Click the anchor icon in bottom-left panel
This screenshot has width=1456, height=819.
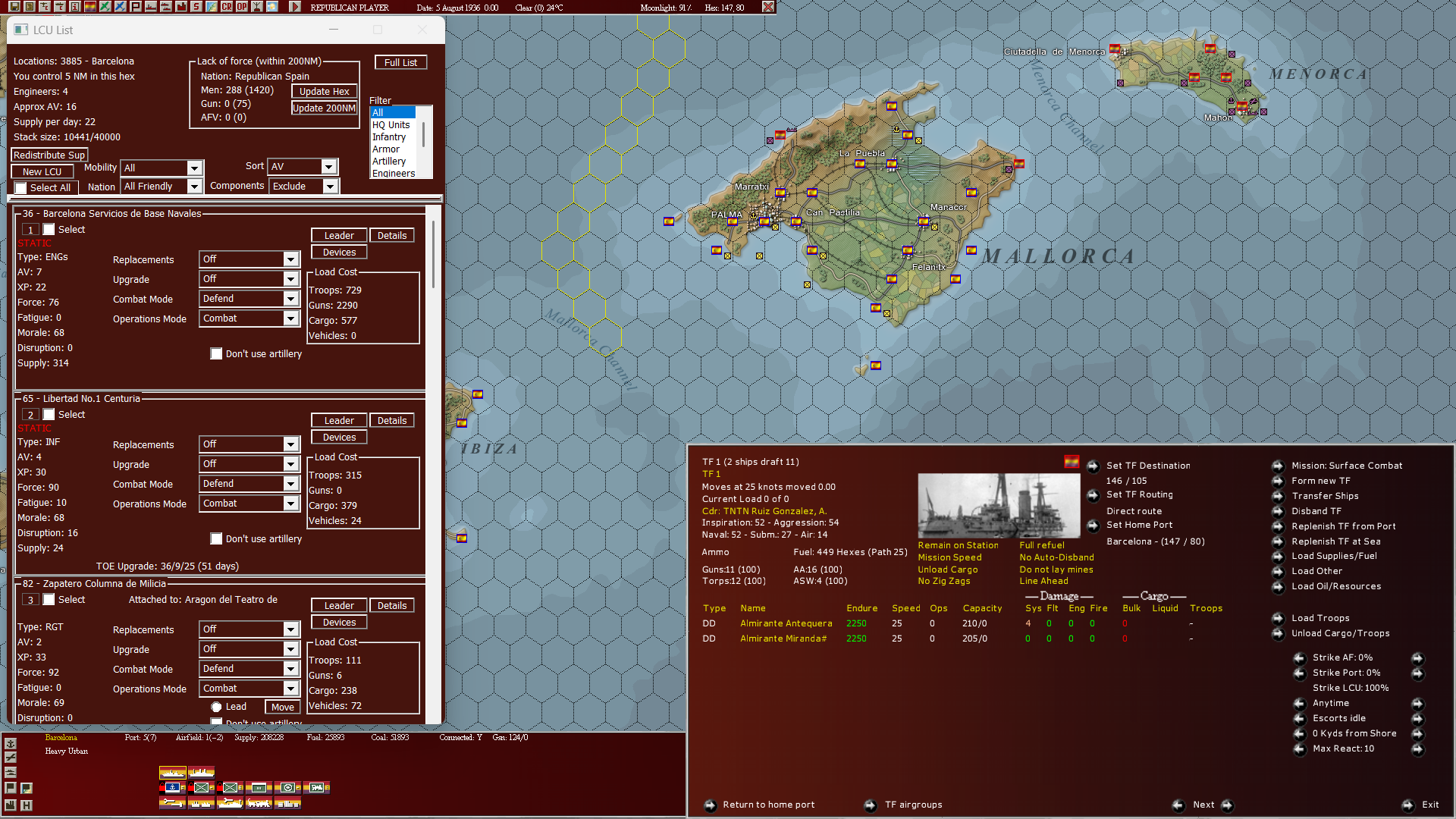[11, 743]
